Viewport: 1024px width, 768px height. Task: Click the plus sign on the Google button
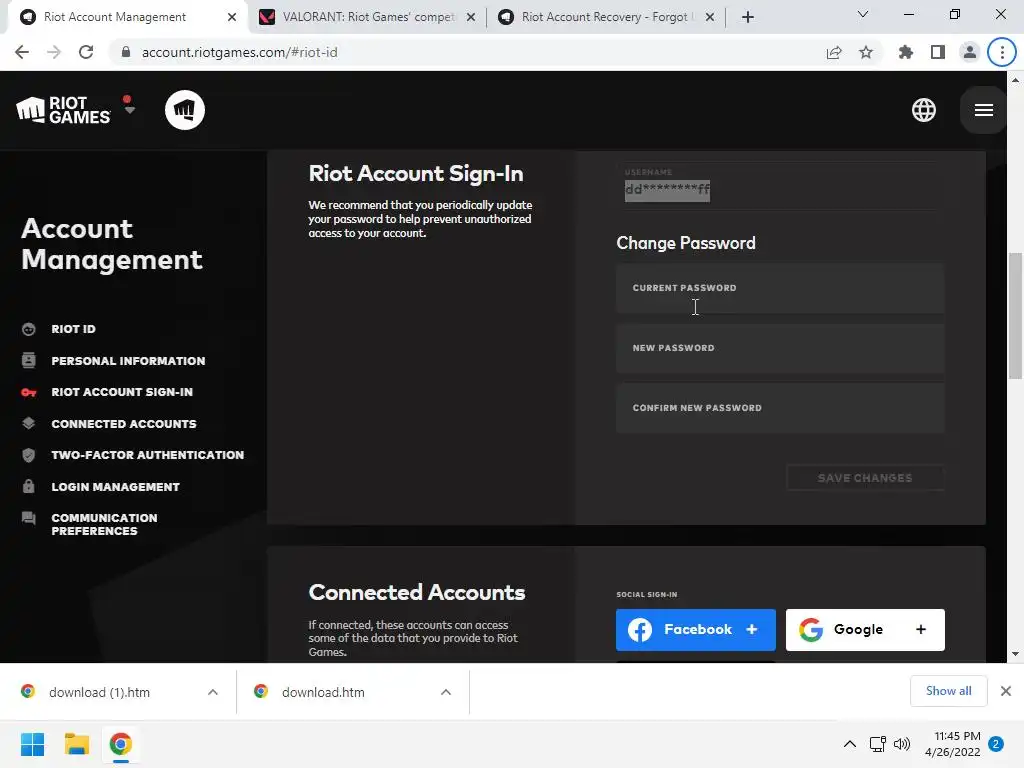921,630
